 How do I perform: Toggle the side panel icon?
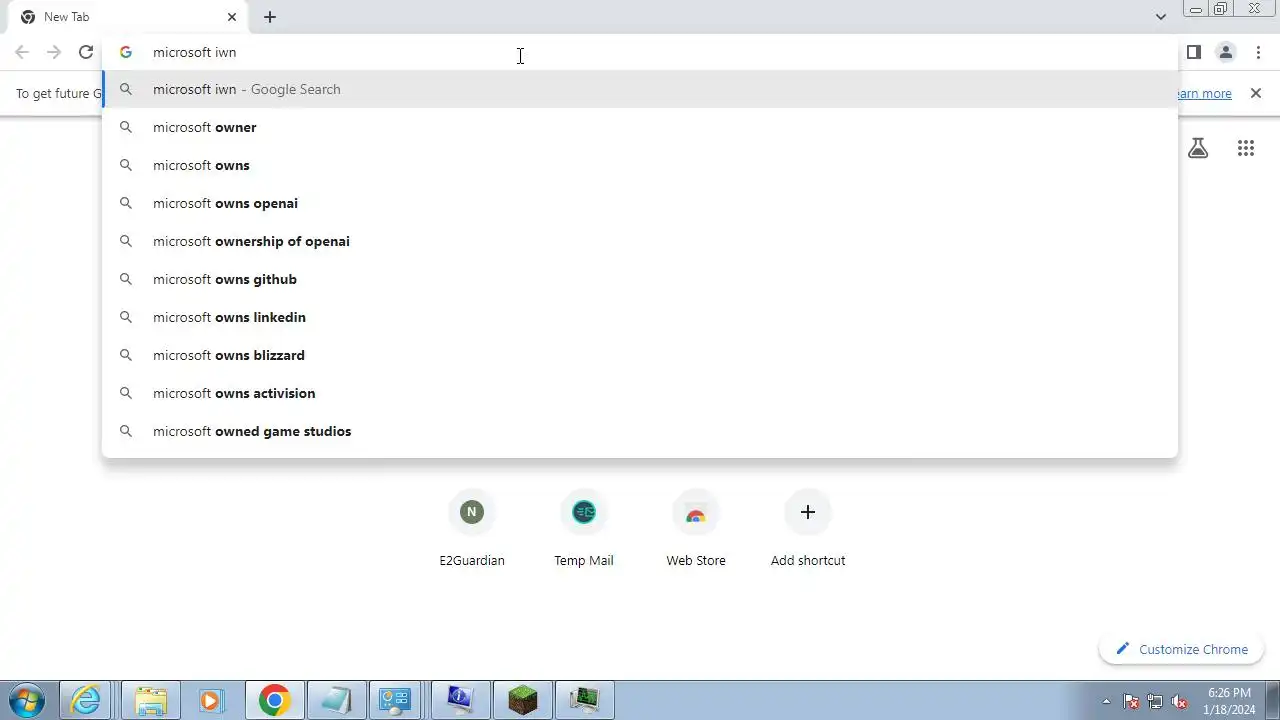pyautogui.click(x=1193, y=52)
